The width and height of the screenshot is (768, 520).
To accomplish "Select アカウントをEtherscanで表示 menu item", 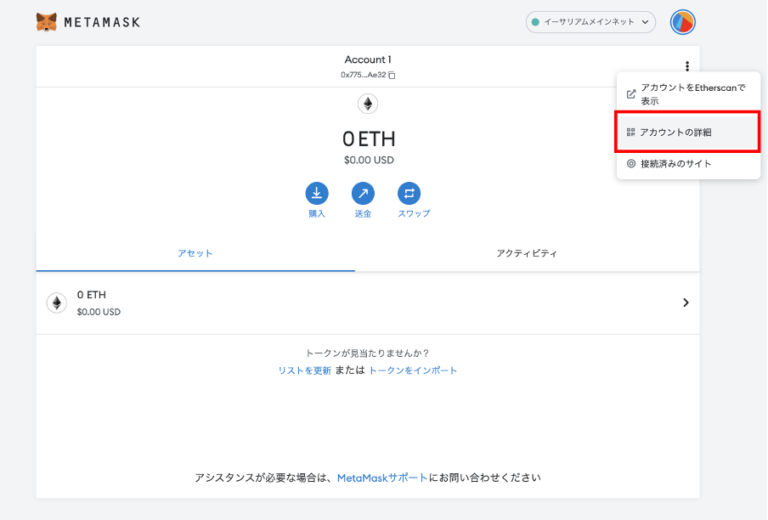I will pos(692,94).
